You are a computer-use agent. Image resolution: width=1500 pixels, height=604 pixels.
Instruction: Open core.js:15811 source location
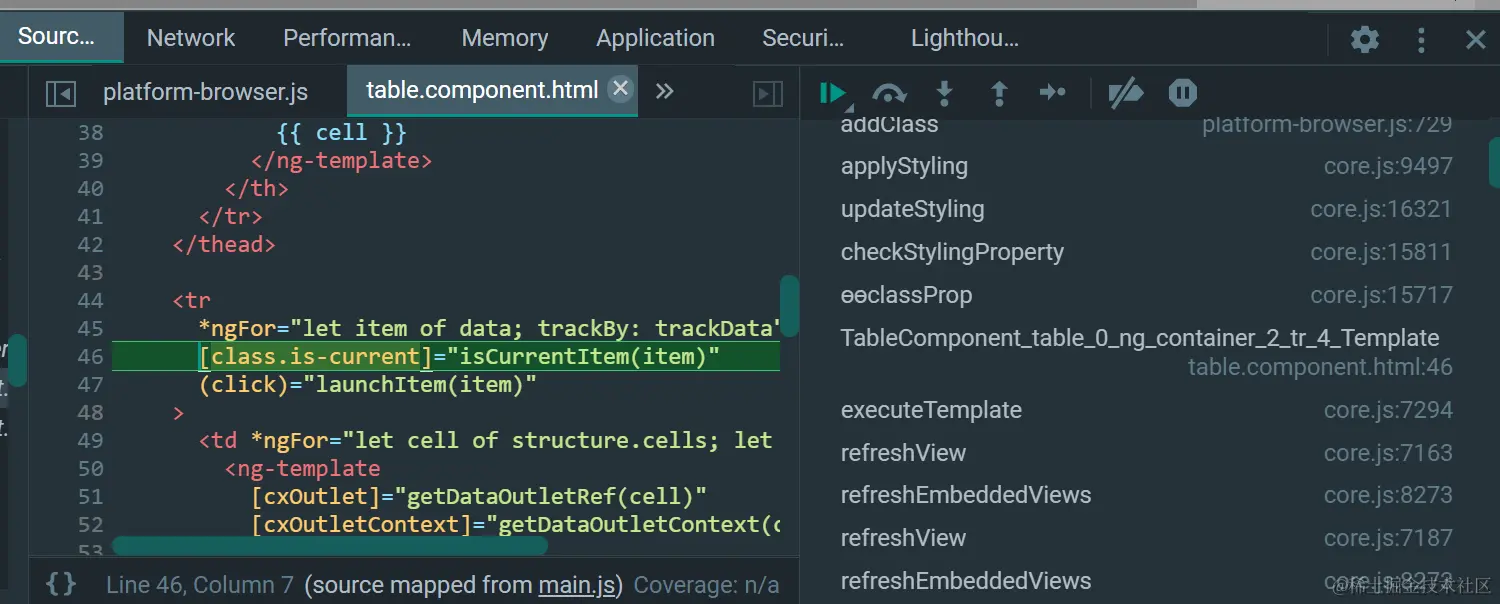tap(1381, 252)
